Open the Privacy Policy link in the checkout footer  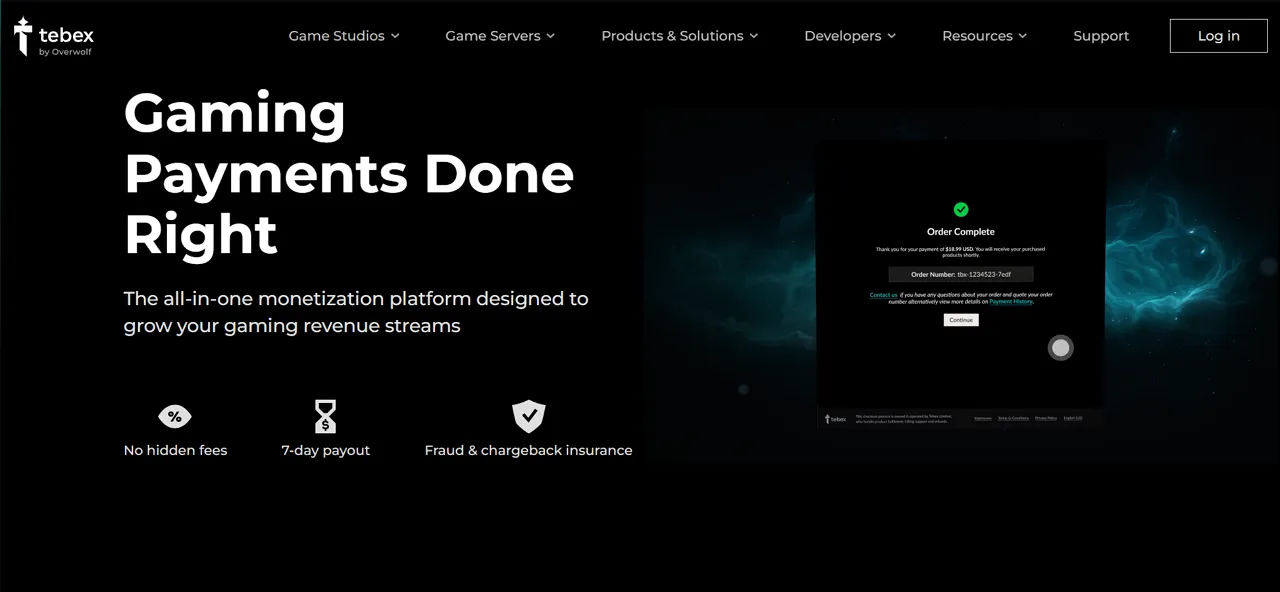click(1046, 419)
